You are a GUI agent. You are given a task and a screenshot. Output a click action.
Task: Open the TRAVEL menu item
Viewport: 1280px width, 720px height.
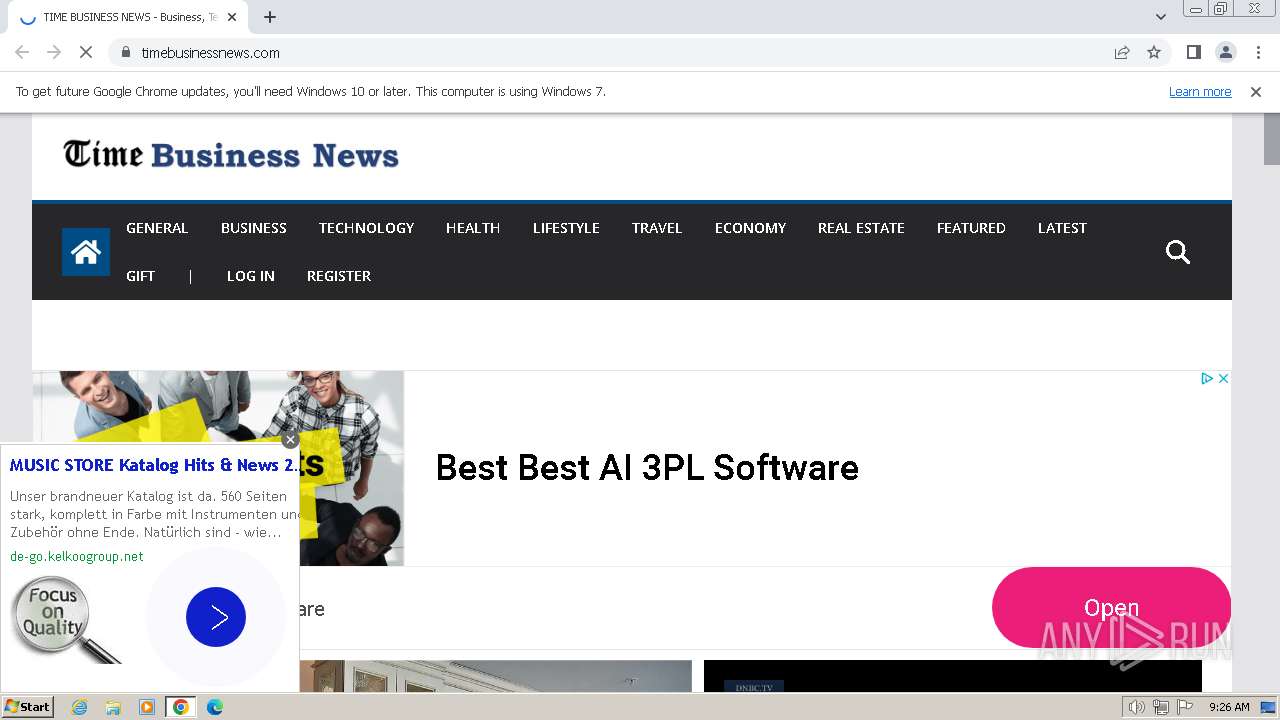click(657, 228)
